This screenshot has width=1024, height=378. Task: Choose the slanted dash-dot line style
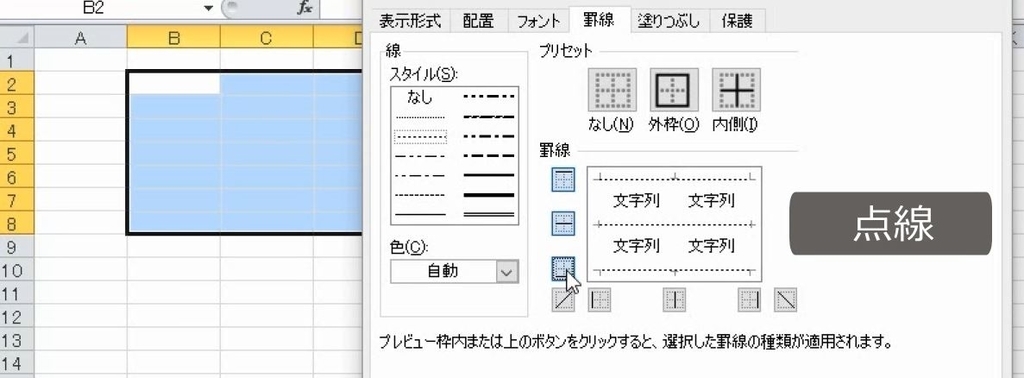click(x=488, y=118)
